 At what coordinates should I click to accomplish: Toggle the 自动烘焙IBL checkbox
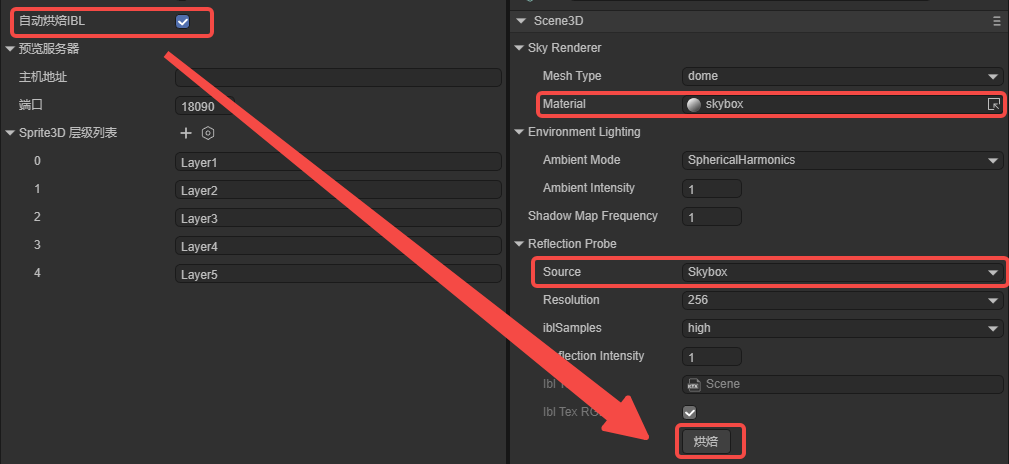[x=183, y=21]
